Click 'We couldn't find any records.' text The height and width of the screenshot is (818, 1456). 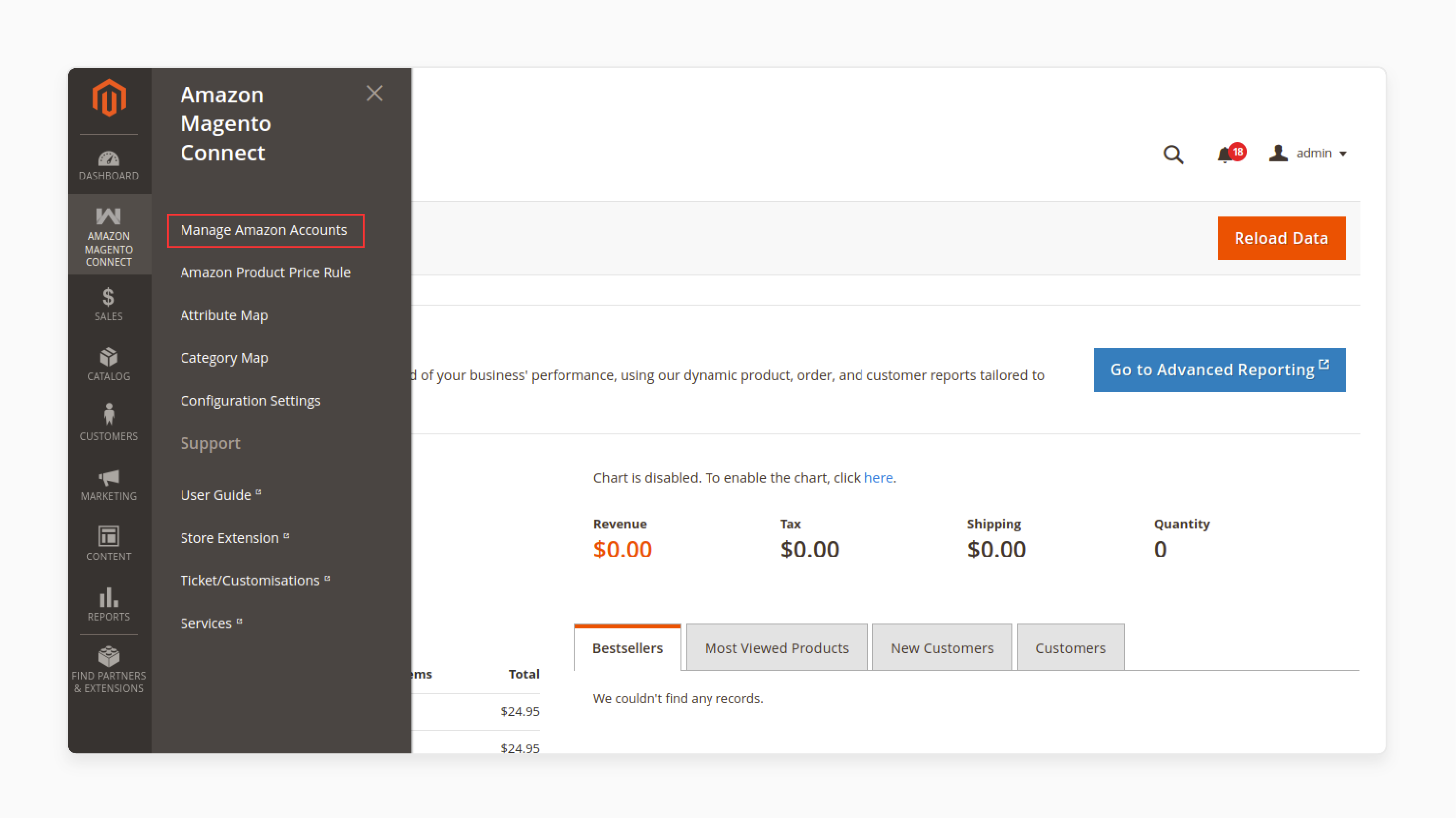tap(678, 699)
